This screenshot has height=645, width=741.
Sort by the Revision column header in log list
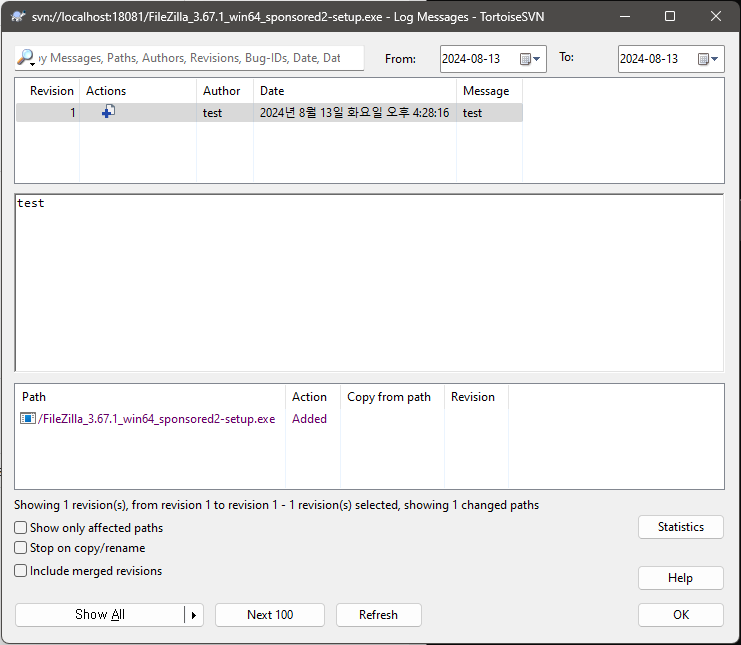click(48, 91)
